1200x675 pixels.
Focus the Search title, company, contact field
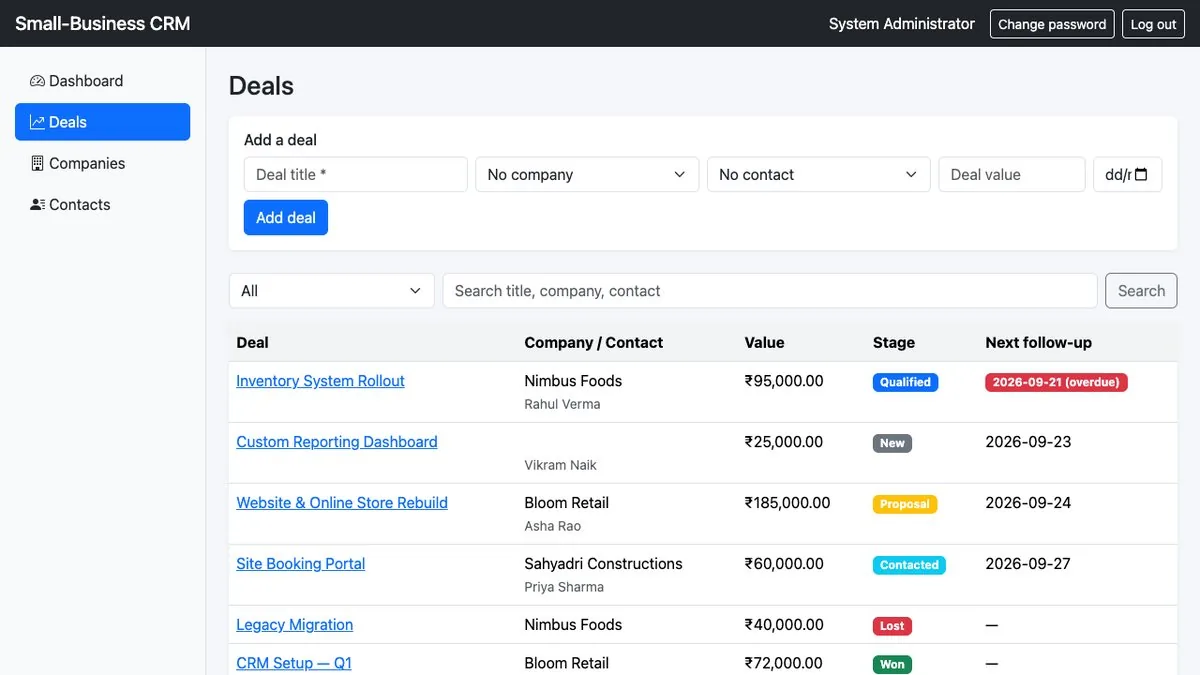(x=770, y=291)
